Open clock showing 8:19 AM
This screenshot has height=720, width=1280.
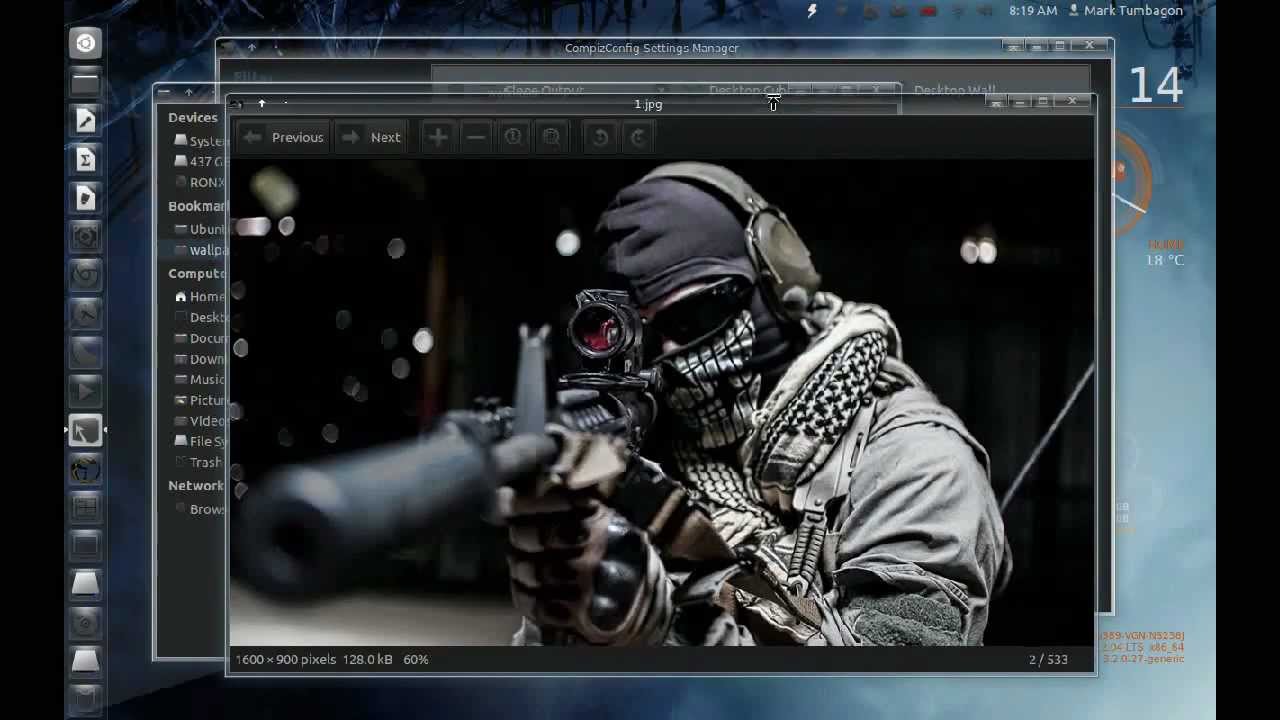tap(1033, 11)
